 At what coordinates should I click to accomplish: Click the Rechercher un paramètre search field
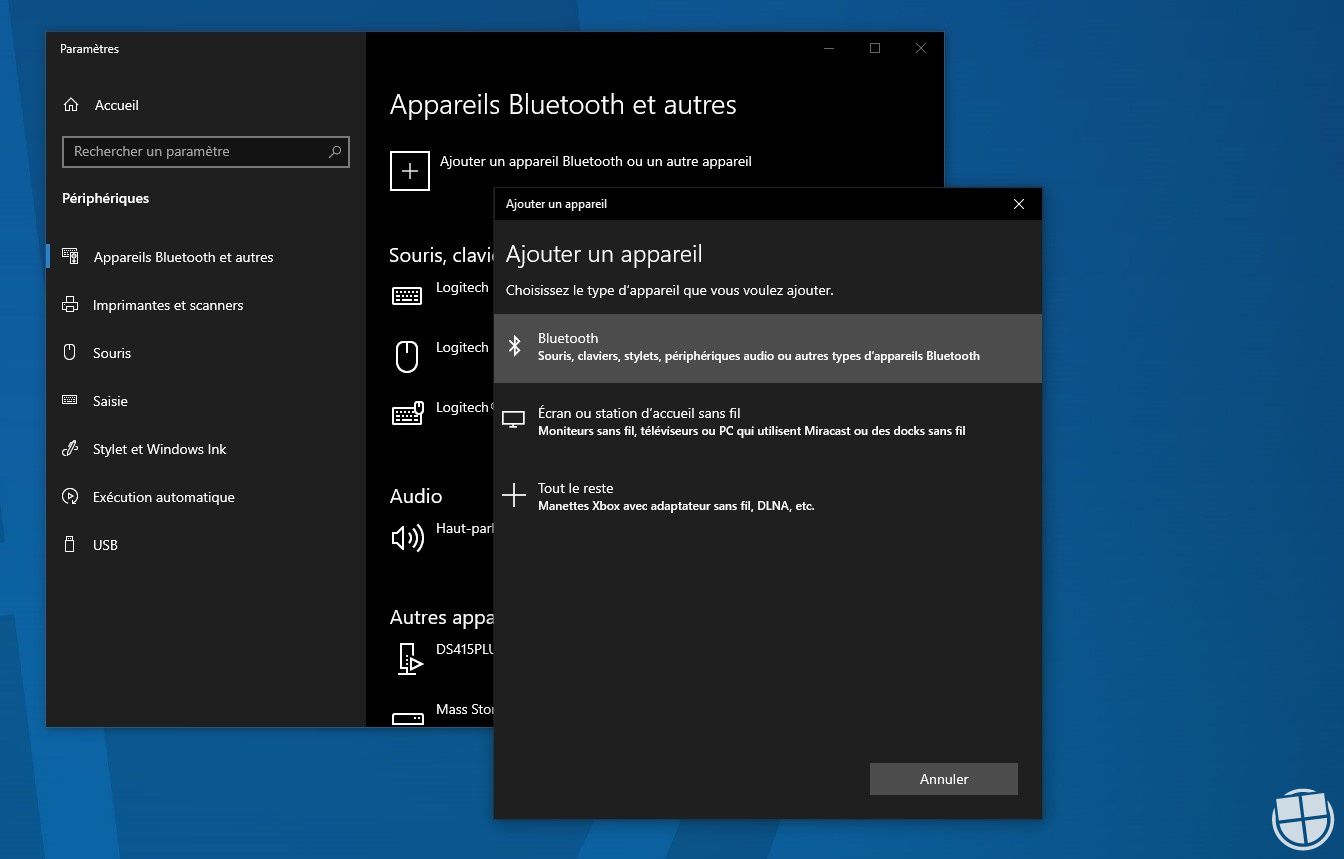(x=205, y=152)
